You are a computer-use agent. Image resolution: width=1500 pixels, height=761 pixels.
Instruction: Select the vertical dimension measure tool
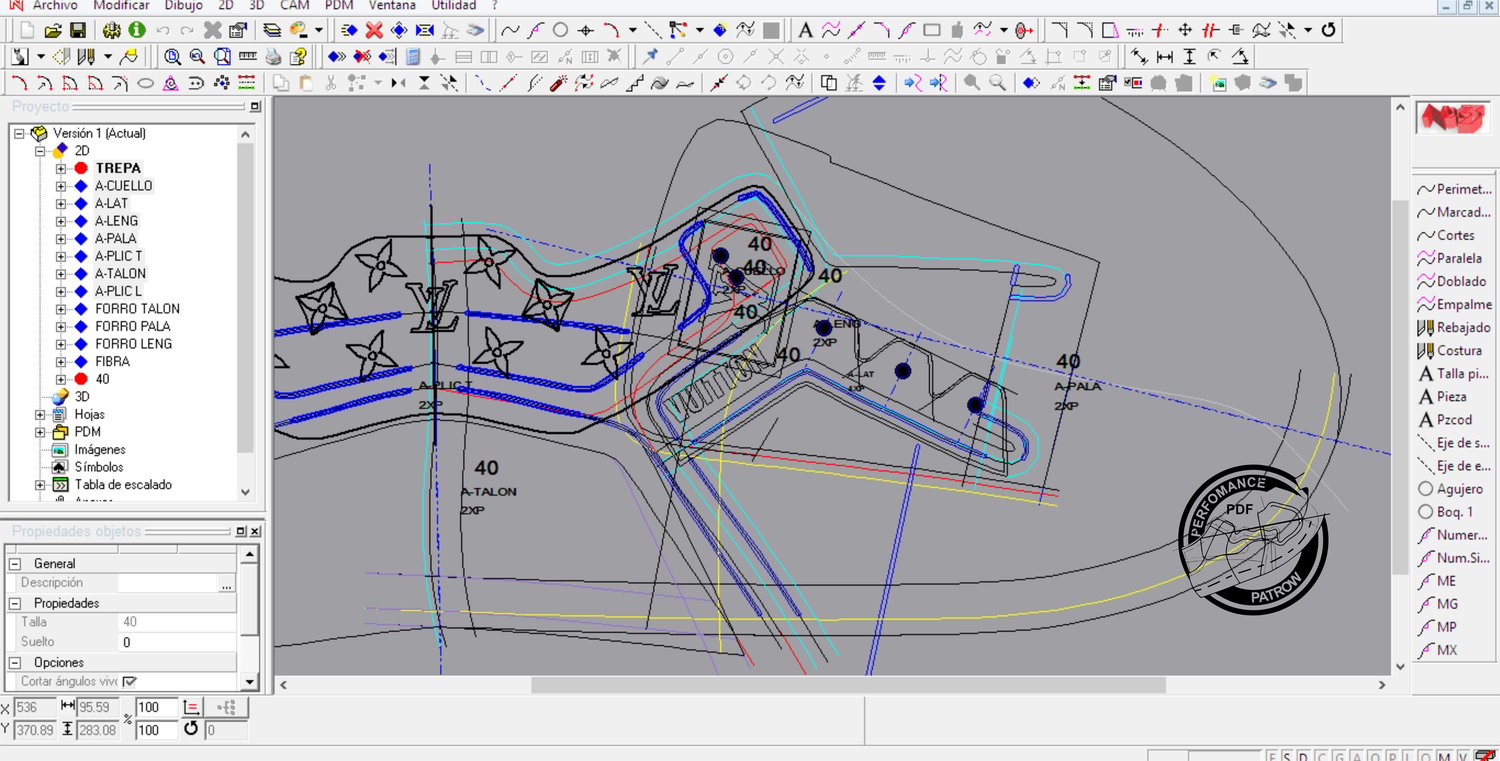coord(1189,56)
